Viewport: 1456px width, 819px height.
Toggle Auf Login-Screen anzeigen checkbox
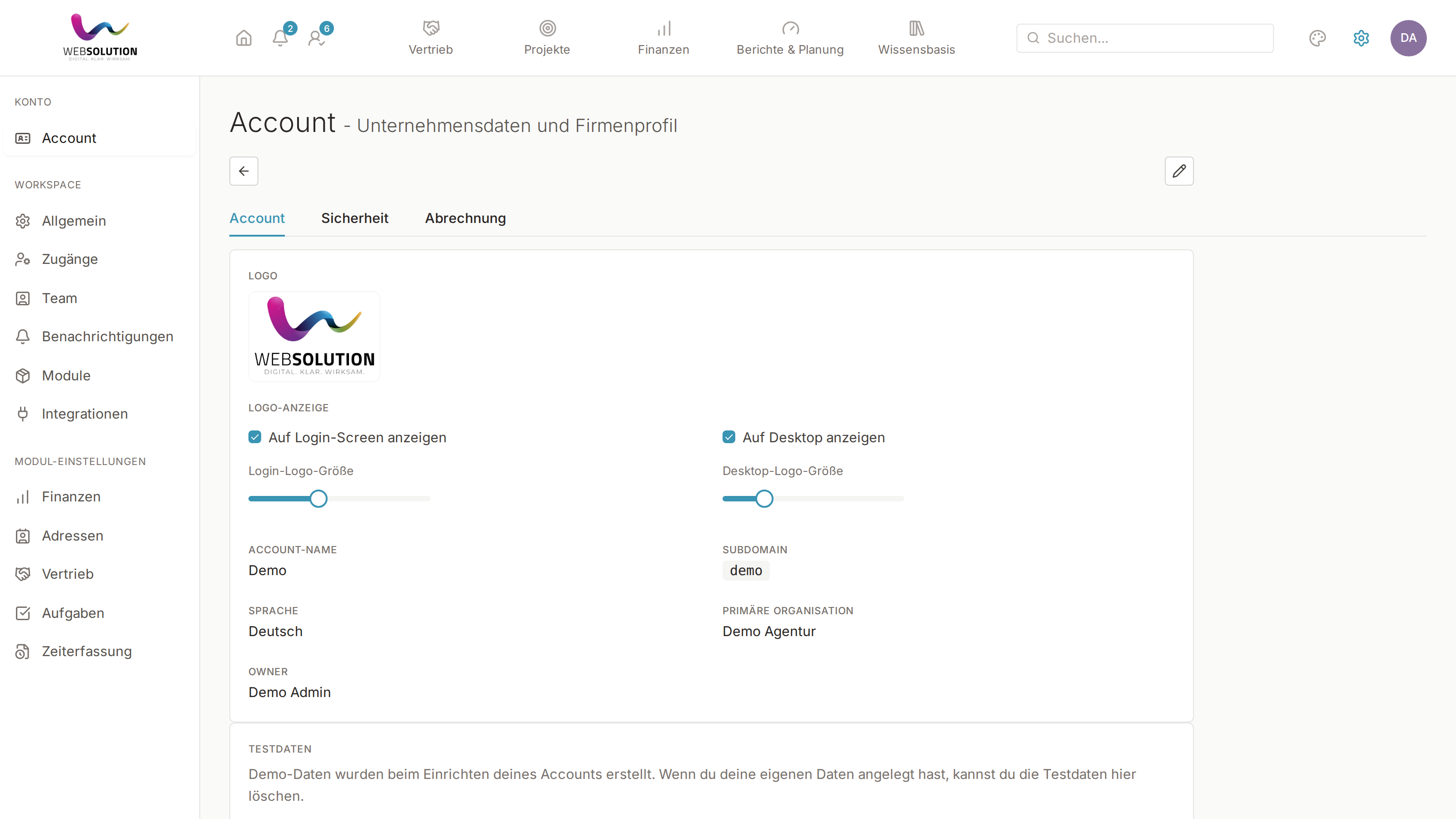[255, 437]
